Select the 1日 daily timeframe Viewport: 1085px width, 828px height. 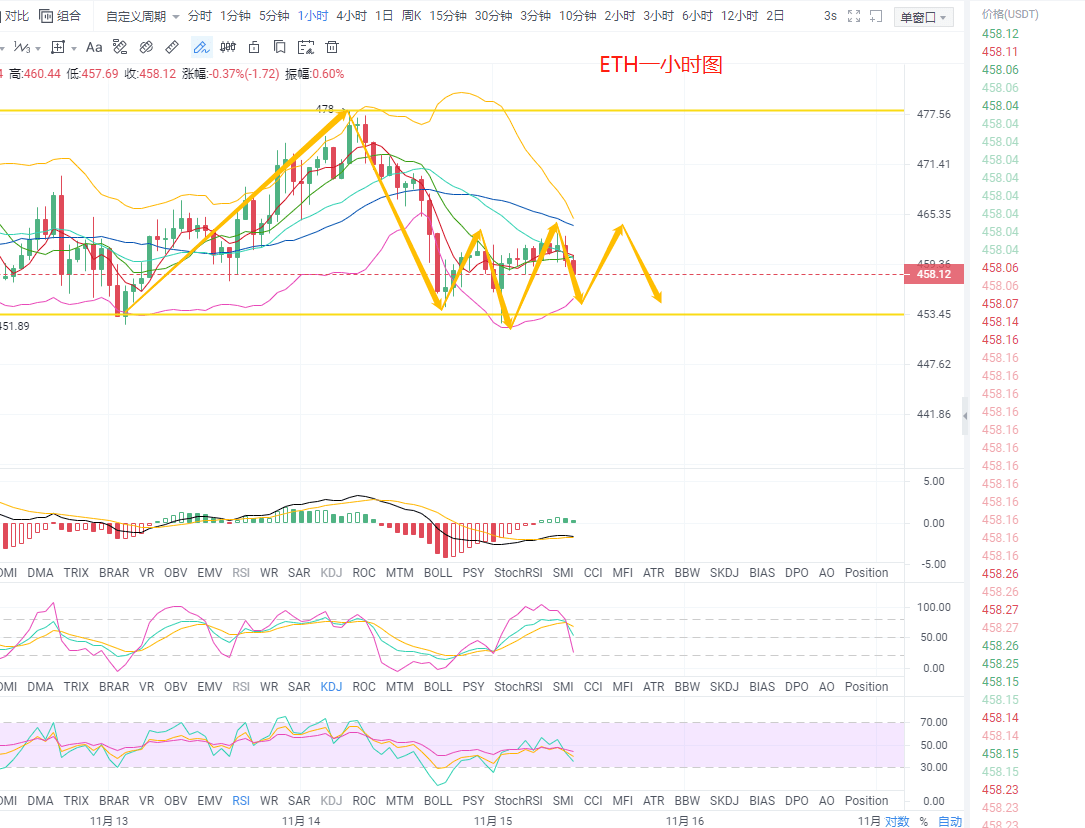click(x=384, y=16)
